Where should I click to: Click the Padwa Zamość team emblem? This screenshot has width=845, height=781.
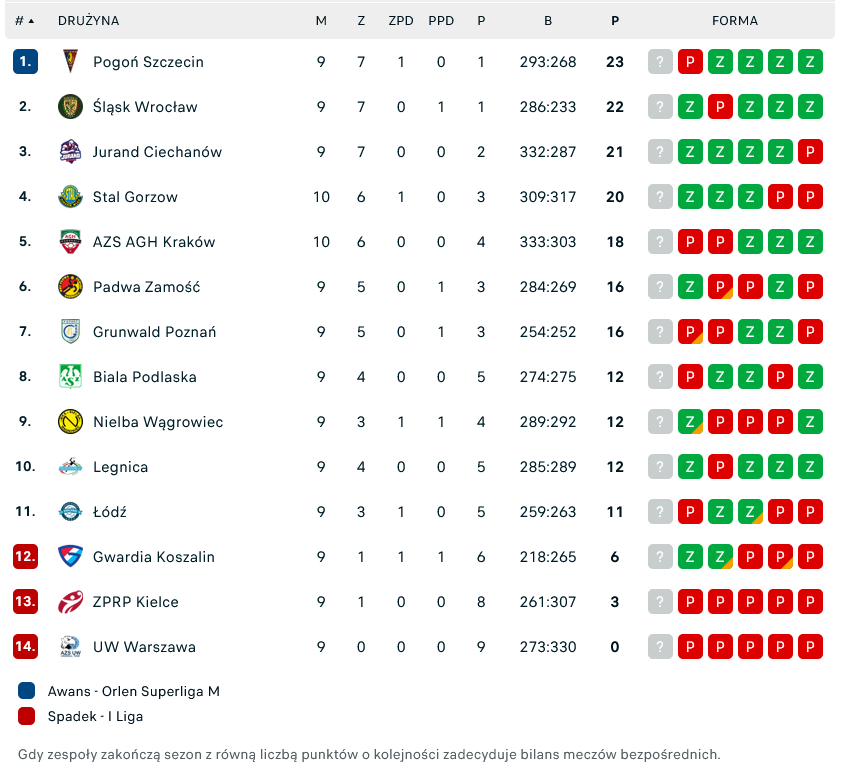[70, 287]
